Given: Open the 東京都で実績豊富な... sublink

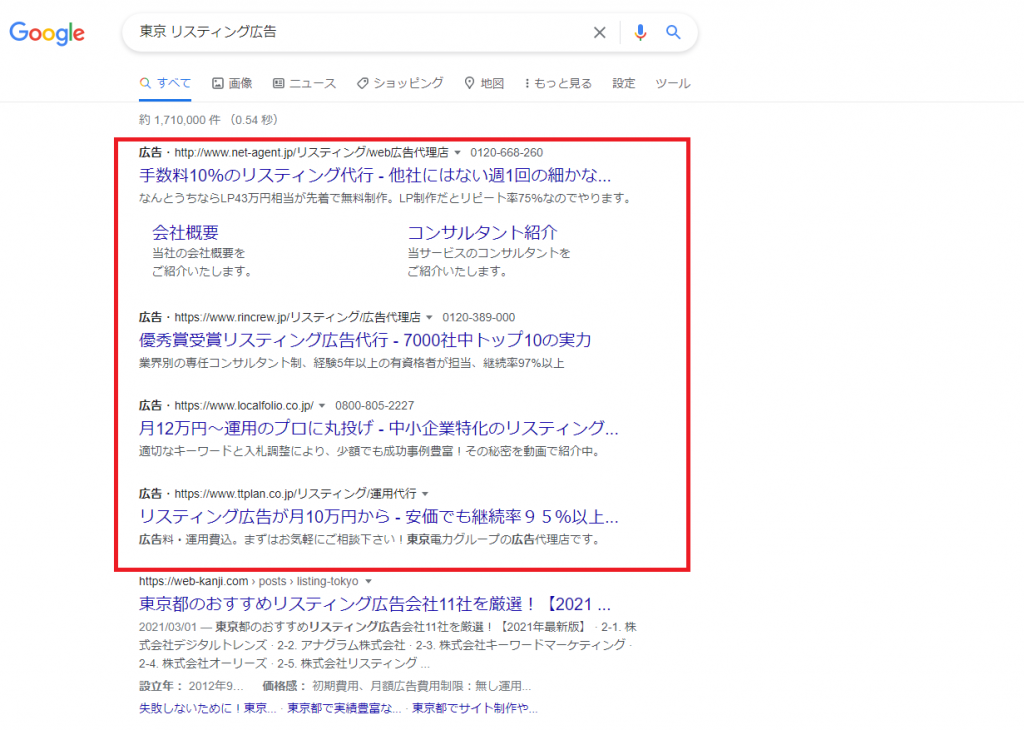Looking at the screenshot, I should (x=344, y=708).
